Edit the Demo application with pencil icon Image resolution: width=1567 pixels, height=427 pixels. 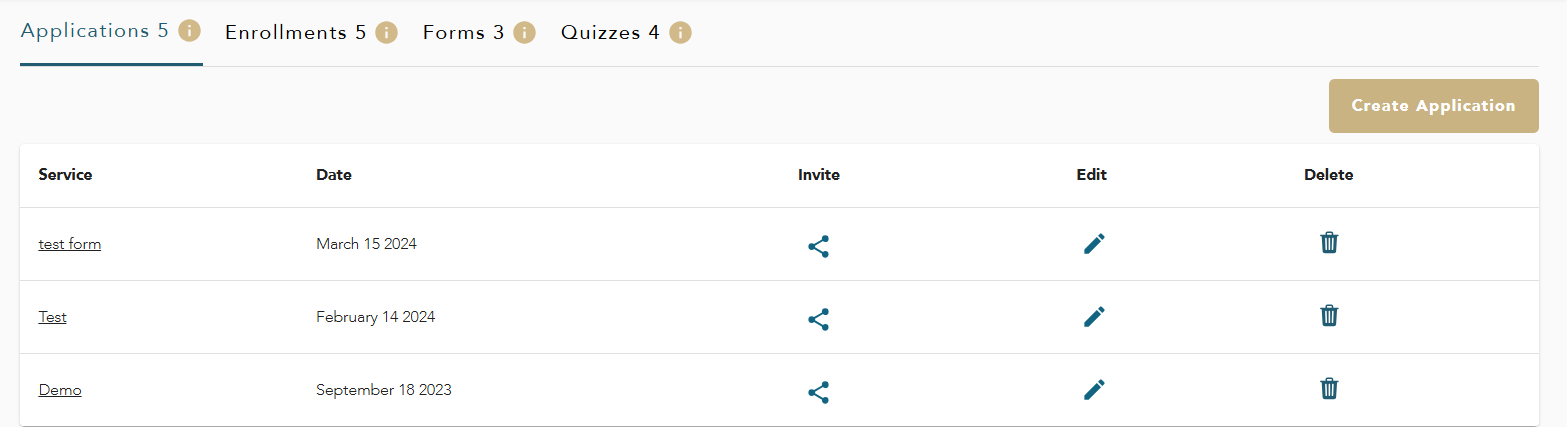(x=1094, y=390)
